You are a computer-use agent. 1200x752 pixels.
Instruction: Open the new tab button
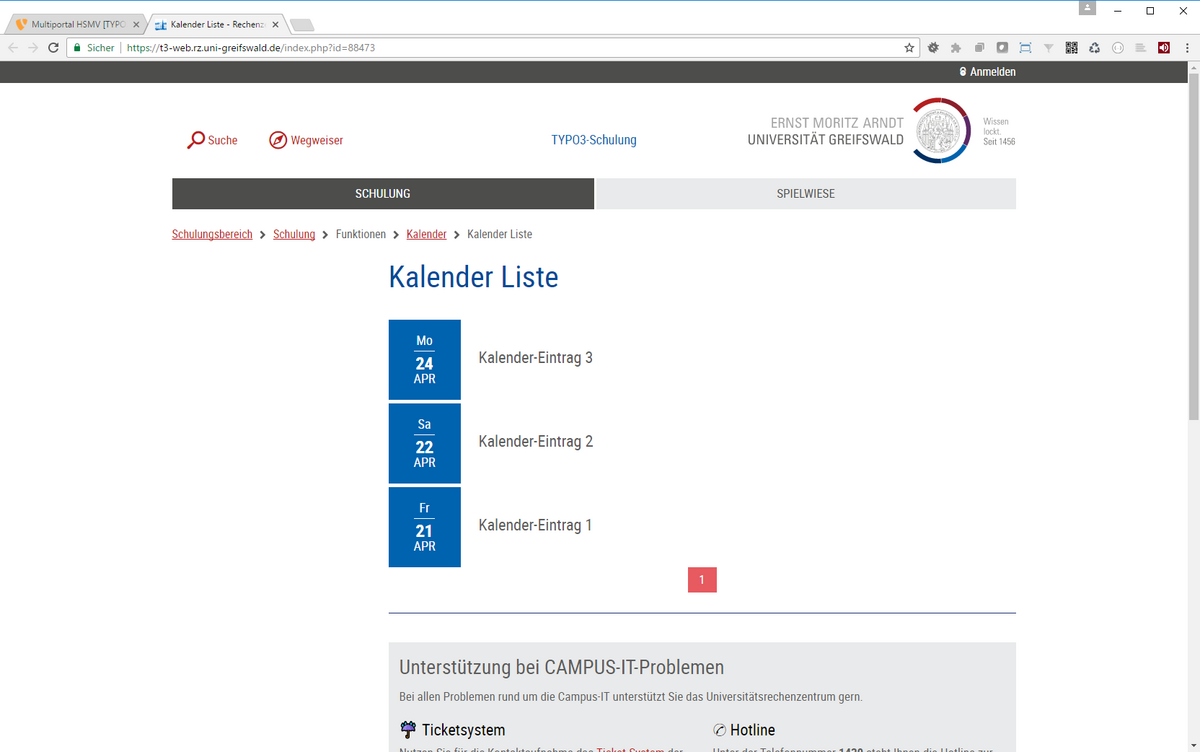click(x=302, y=25)
